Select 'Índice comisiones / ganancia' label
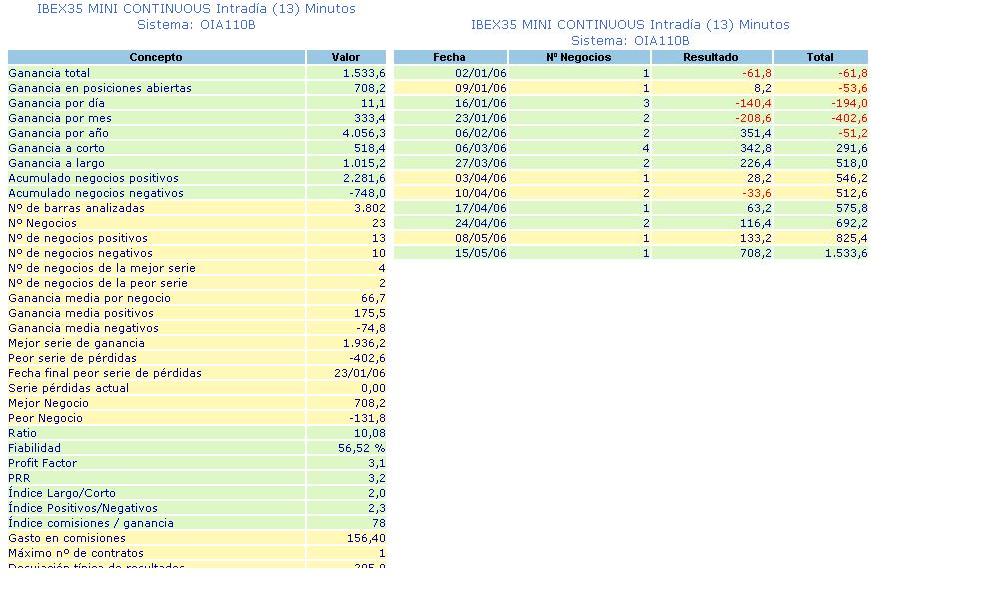The image size is (1000, 612). coord(91,523)
